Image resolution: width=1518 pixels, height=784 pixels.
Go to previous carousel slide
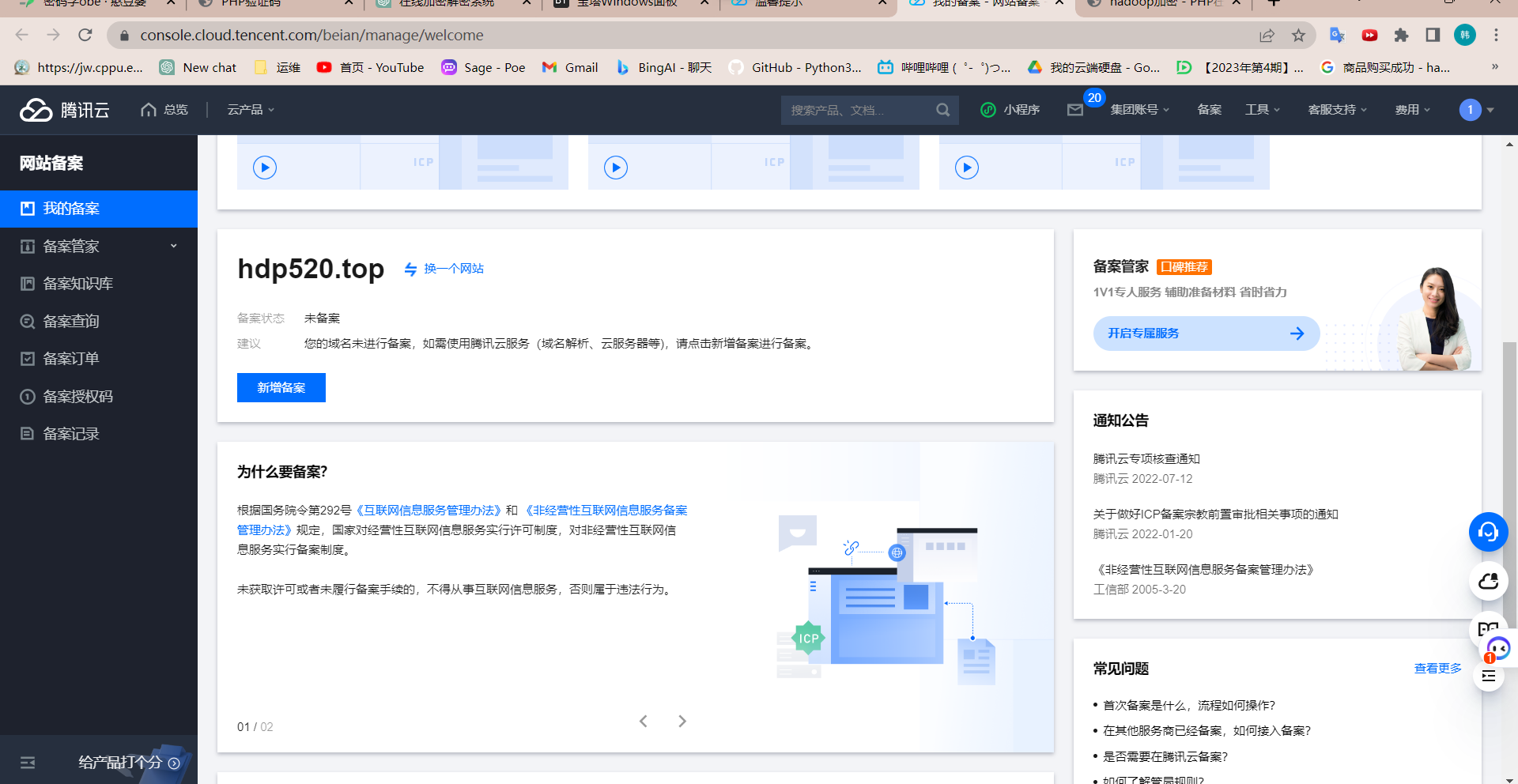(x=644, y=721)
